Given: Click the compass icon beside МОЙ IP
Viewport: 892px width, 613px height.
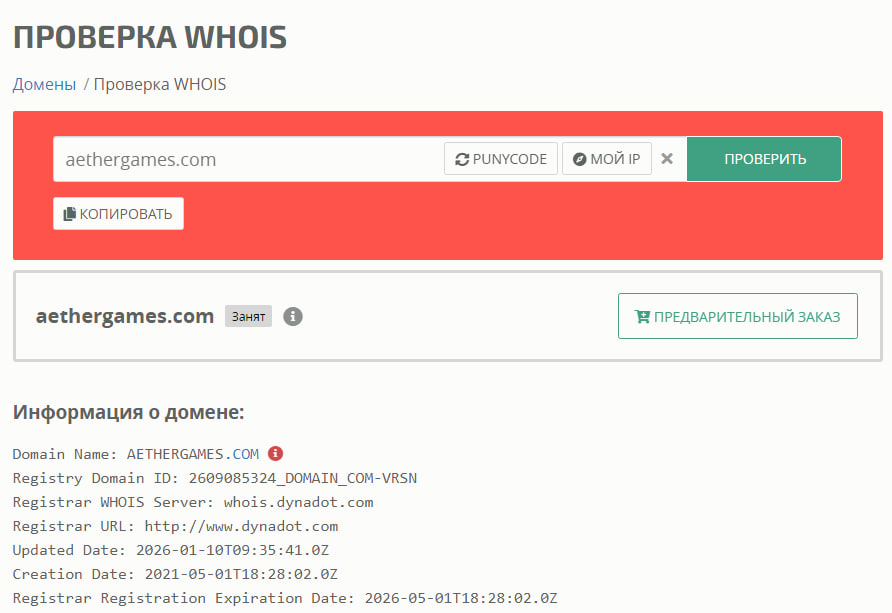Looking at the screenshot, I should point(579,159).
